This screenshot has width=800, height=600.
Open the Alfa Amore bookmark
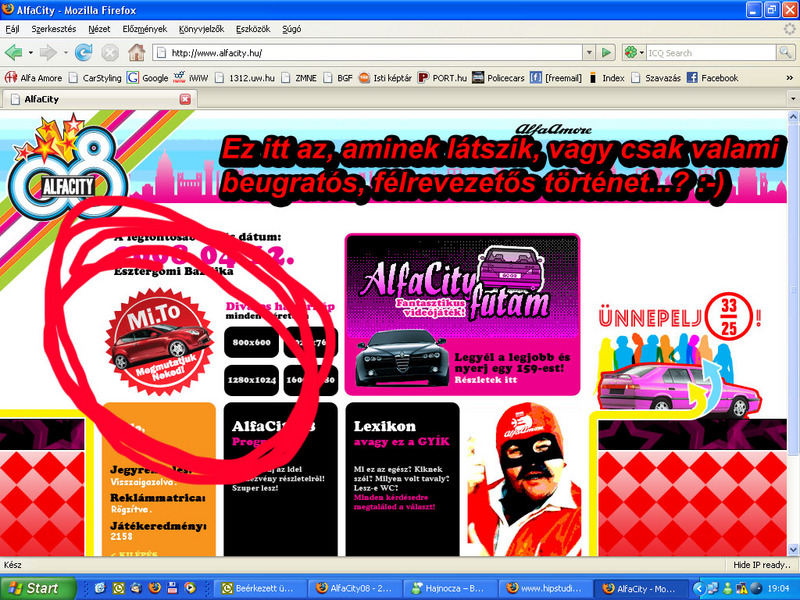pos(33,78)
